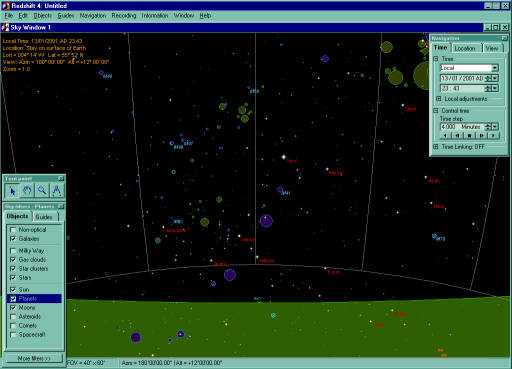Play time forward in Control time

(493, 135)
